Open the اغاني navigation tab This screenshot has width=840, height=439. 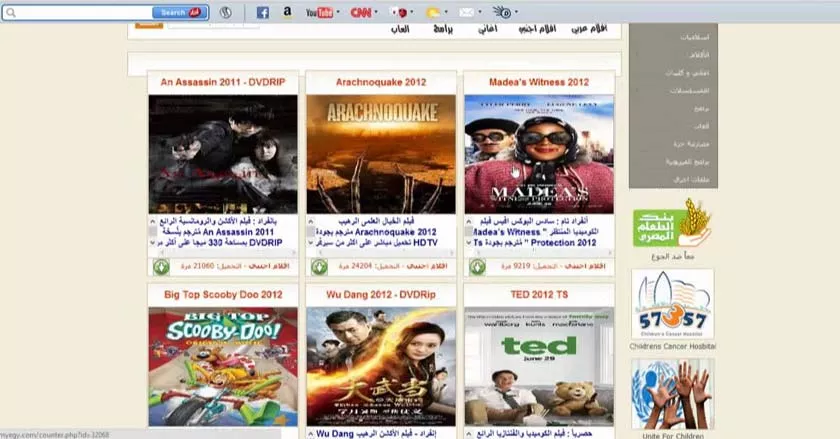click(488, 29)
